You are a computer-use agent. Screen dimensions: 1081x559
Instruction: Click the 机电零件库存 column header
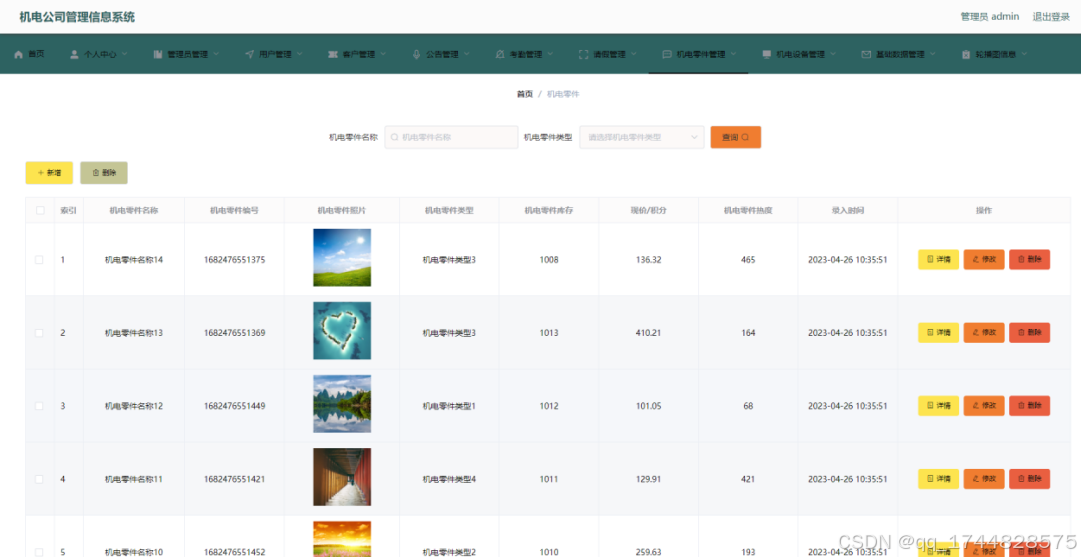click(x=549, y=210)
